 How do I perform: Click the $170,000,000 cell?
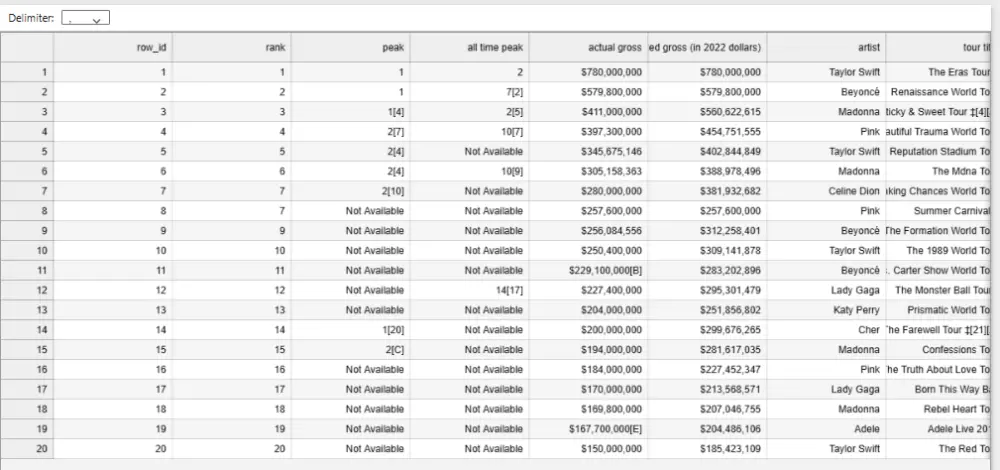[x=588, y=389]
